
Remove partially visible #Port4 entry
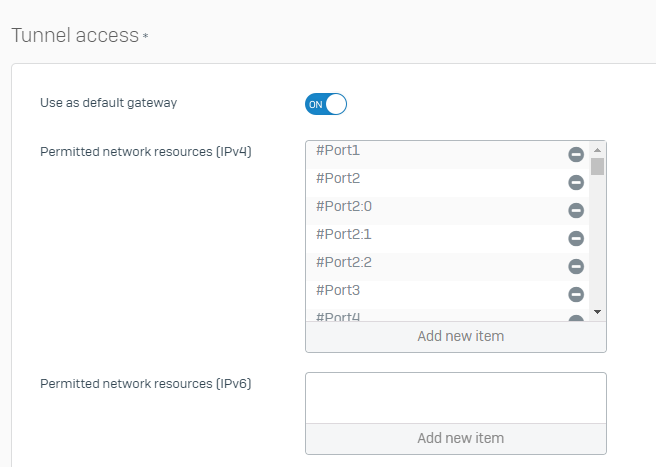[x=576, y=319]
